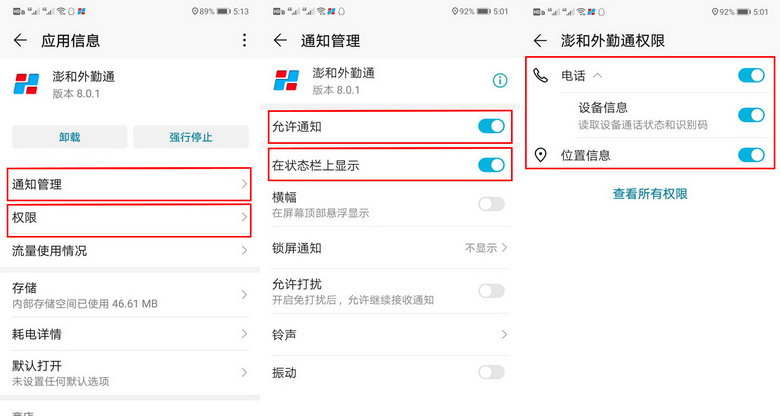Go back from 通知管理 screen
This screenshot has width=780, height=416.
pyautogui.click(x=281, y=40)
